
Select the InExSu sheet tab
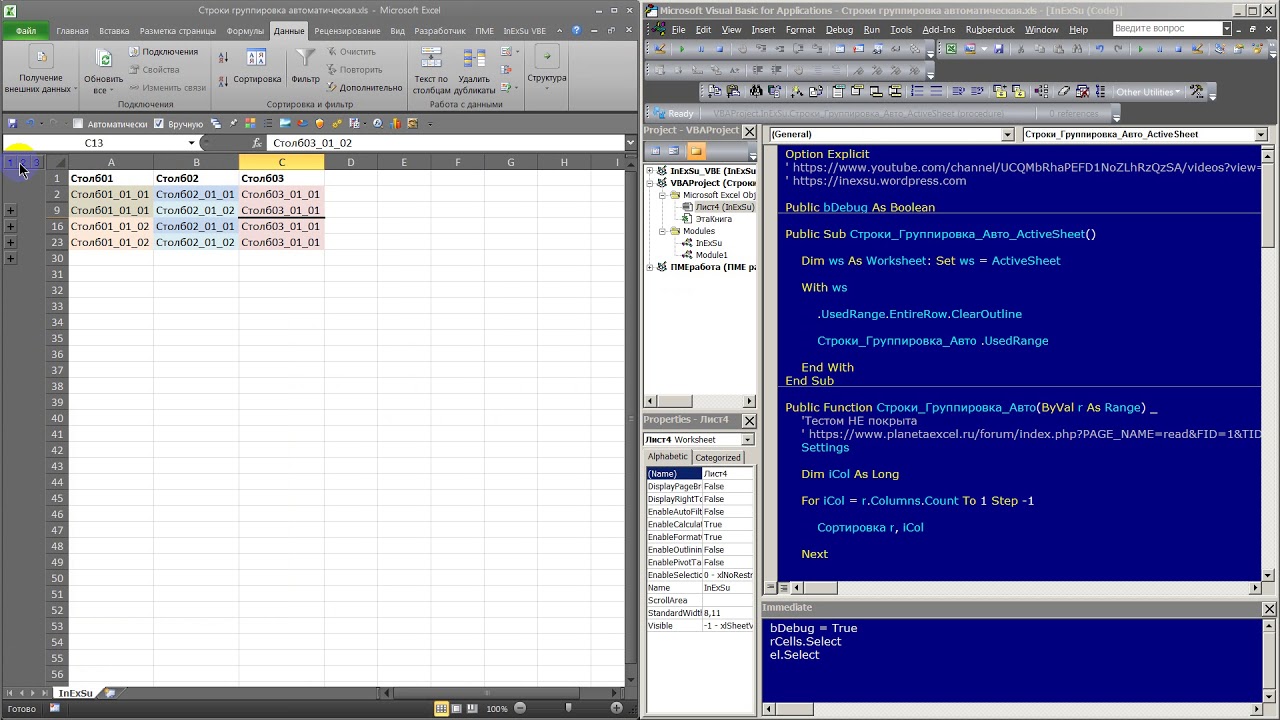tap(75, 693)
